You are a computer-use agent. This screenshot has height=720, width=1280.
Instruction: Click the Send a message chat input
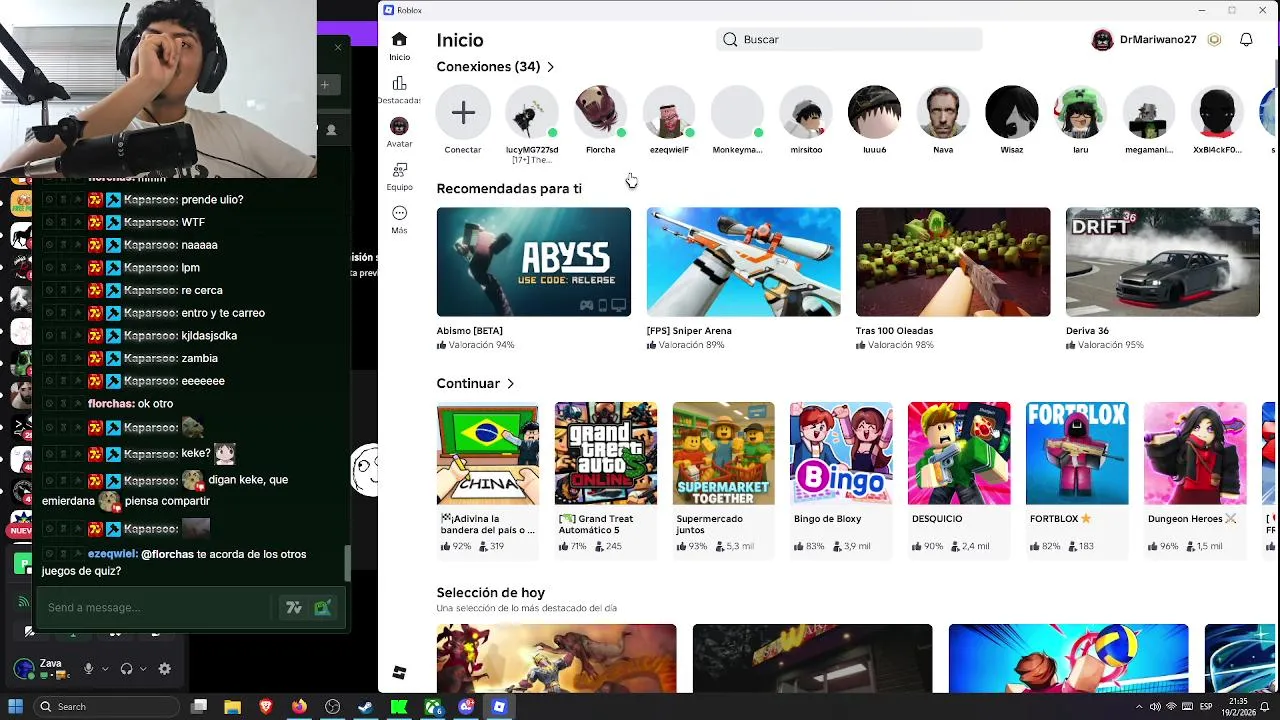tap(155, 607)
